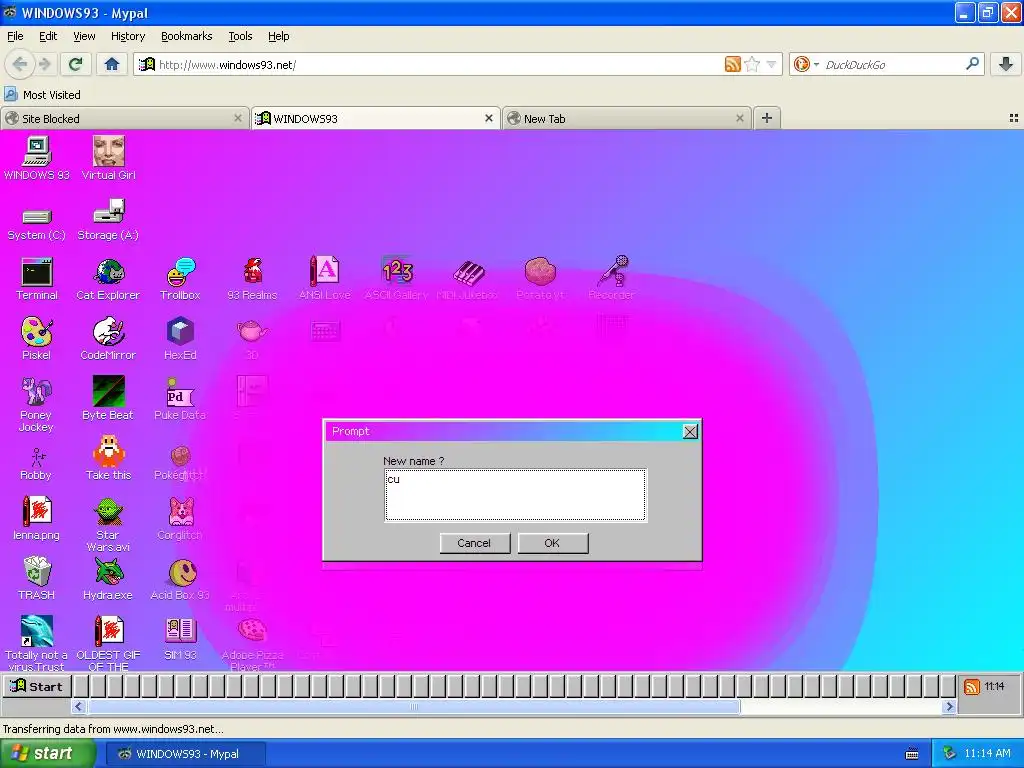Open the System (C:) drive
1024x768 pixels.
tap(37, 223)
